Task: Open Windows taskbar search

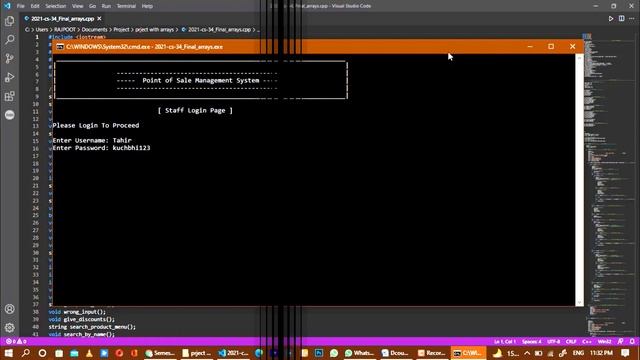Action: 25,353
